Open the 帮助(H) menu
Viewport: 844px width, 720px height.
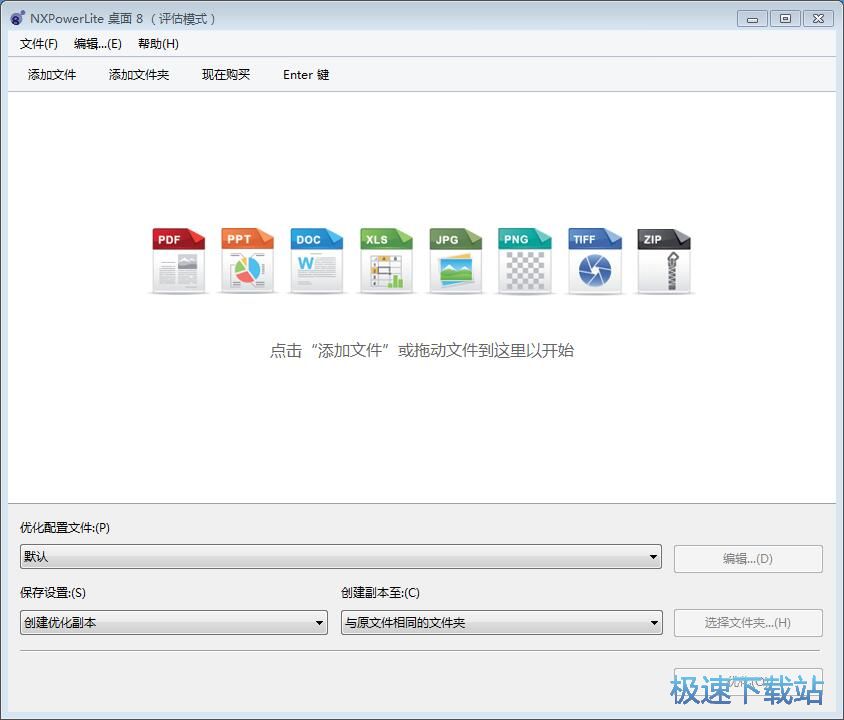coord(158,44)
